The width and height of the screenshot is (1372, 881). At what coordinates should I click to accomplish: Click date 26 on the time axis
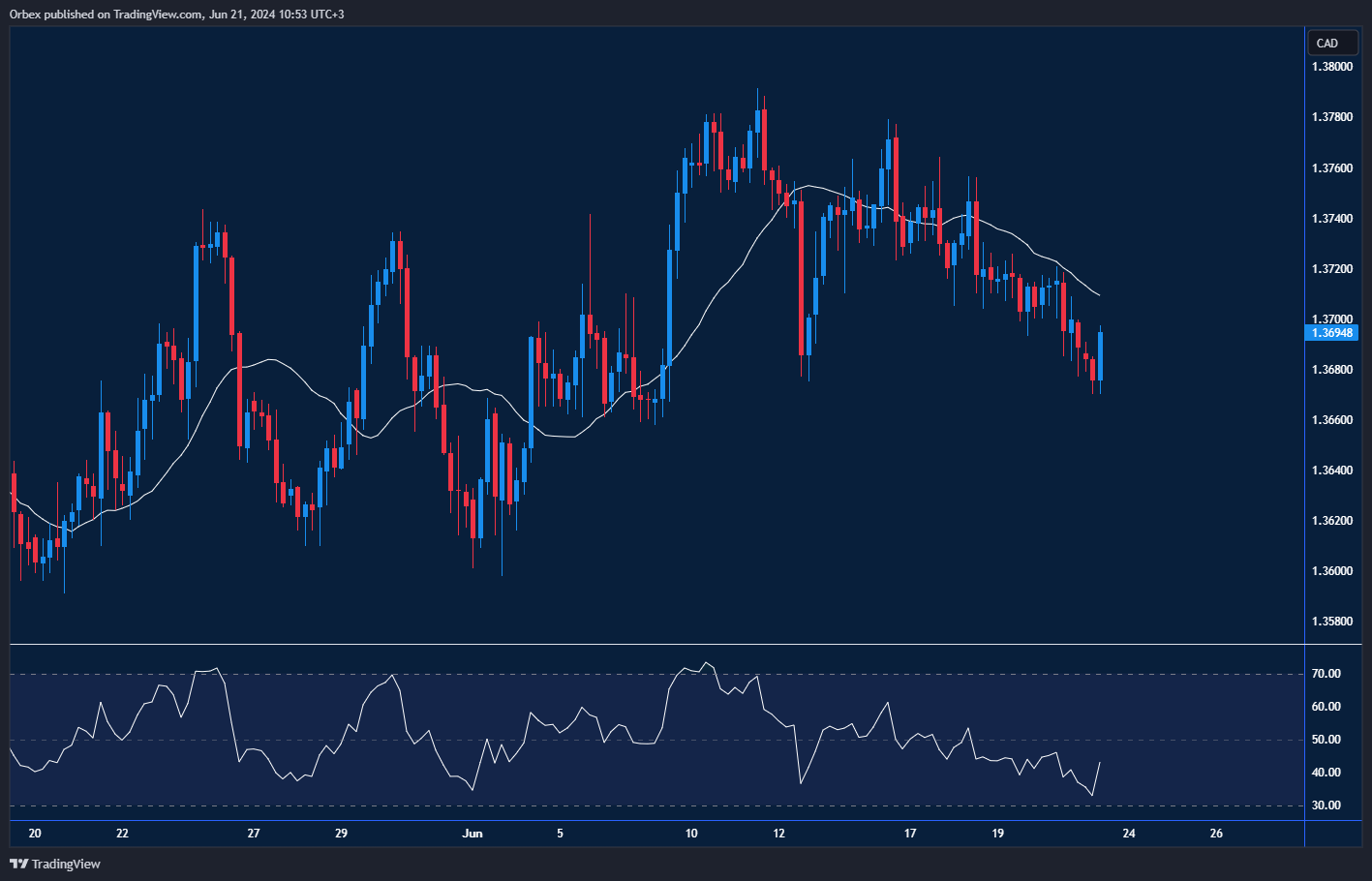[1216, 834]
